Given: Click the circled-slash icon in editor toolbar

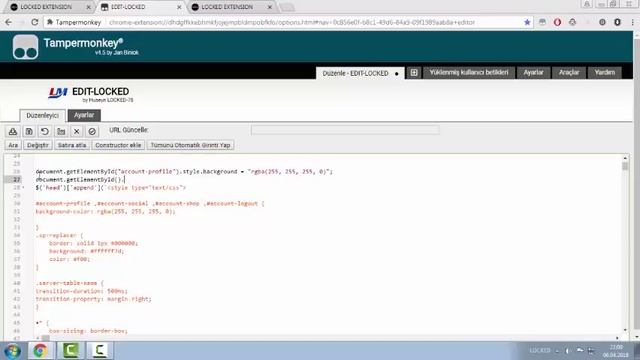Looking at the screenshot, I should pos(92,131).
